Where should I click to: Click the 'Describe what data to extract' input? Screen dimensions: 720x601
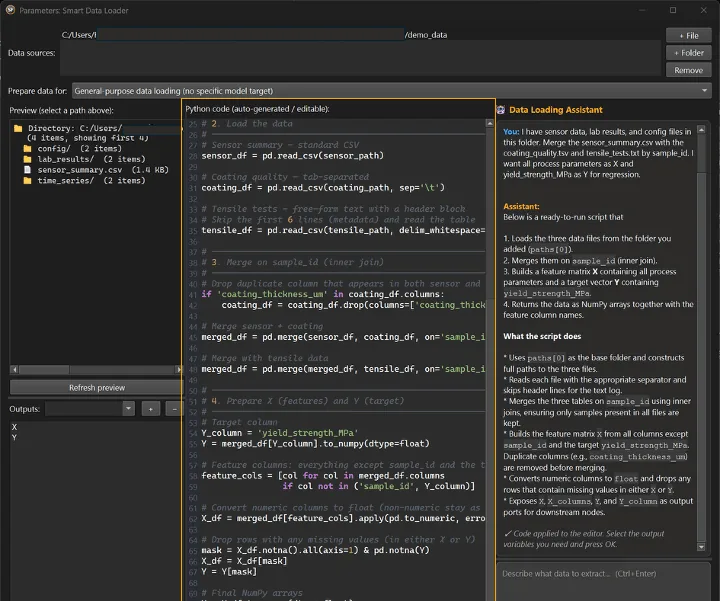point(603,581)
